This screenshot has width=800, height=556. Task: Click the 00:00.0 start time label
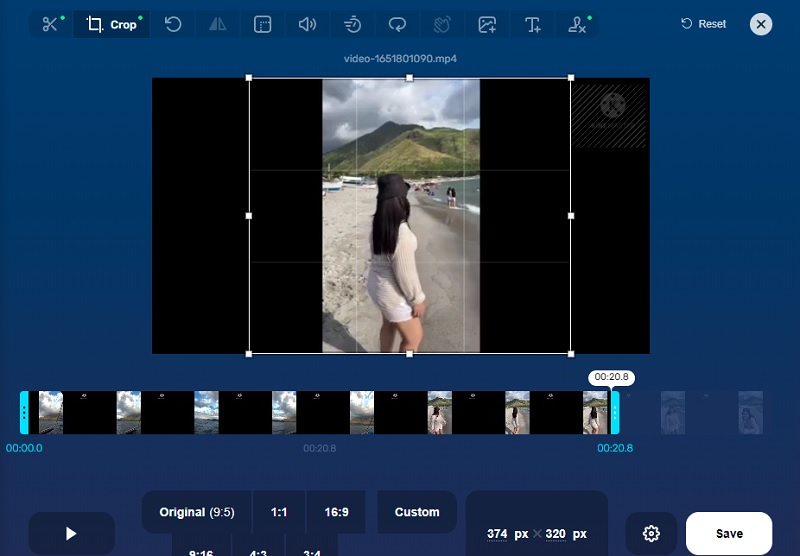pos(24,448)
